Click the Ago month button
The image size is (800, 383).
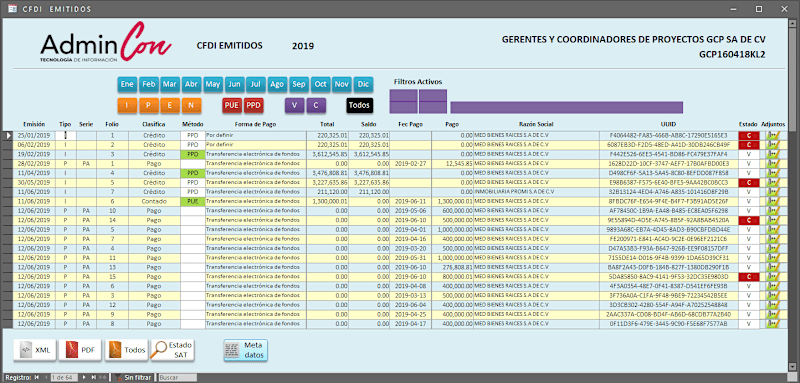(277, 84)
